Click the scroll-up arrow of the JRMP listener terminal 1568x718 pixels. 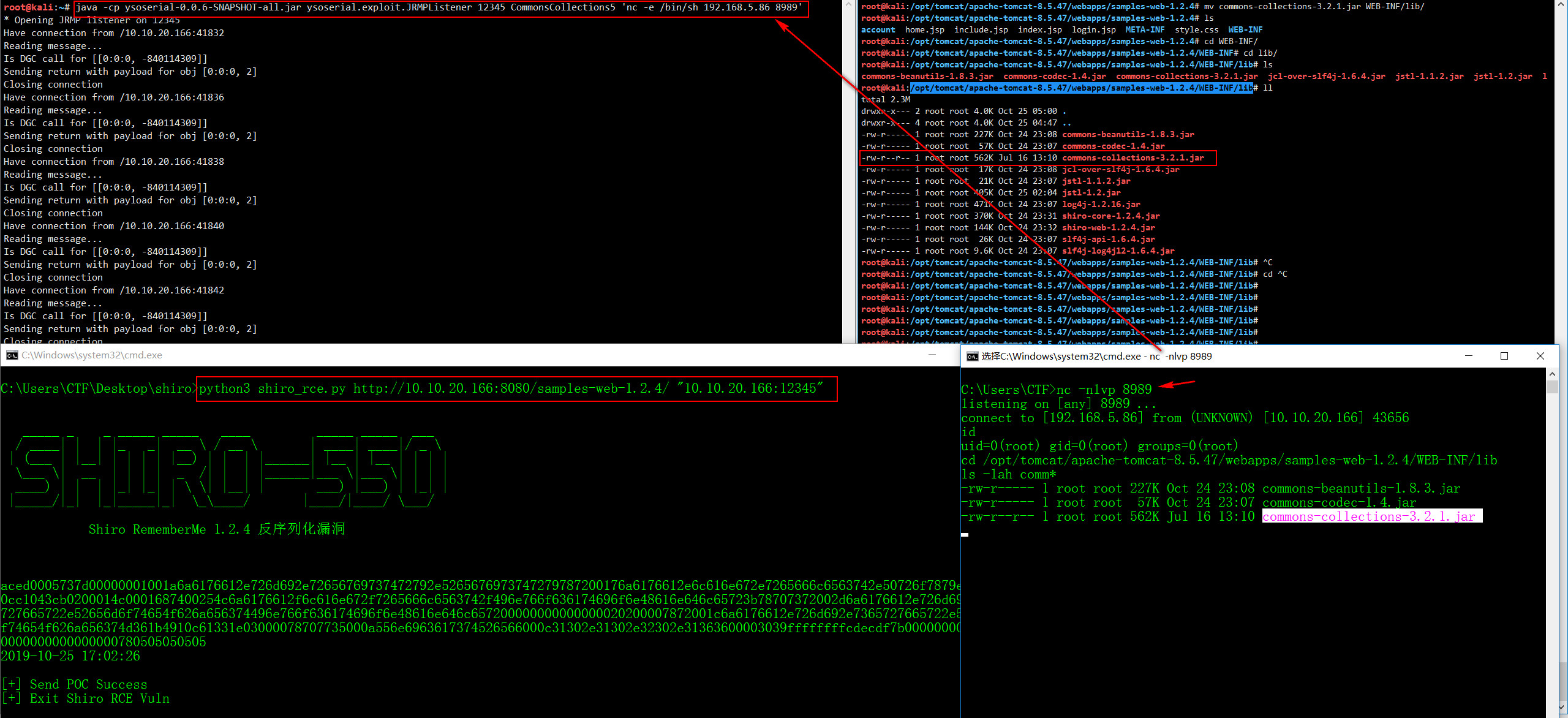[848, 5]
